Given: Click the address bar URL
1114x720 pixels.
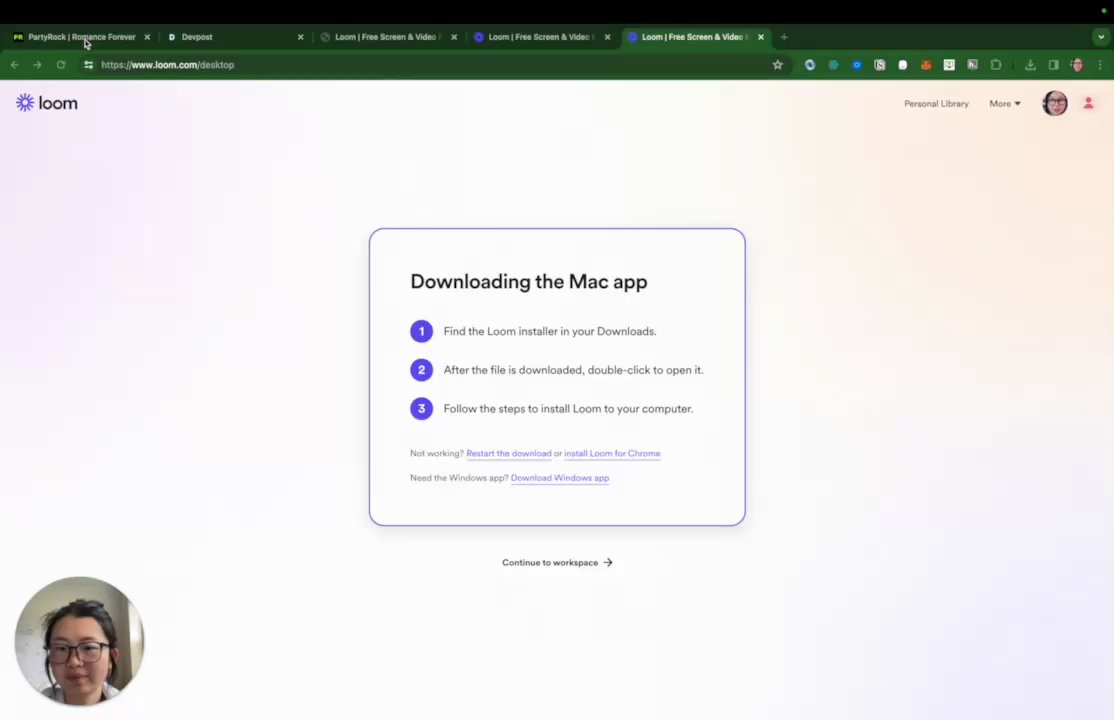Looking at the screenshot, I should [x=168, y=65].
